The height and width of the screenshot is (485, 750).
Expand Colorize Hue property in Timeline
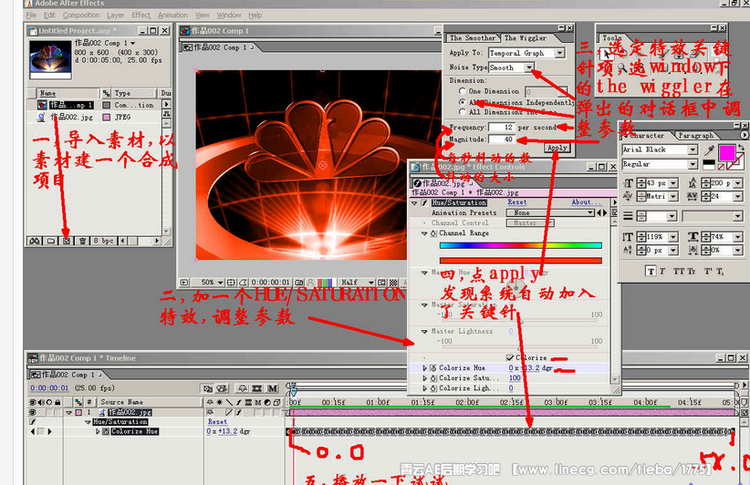coord(98,431)
